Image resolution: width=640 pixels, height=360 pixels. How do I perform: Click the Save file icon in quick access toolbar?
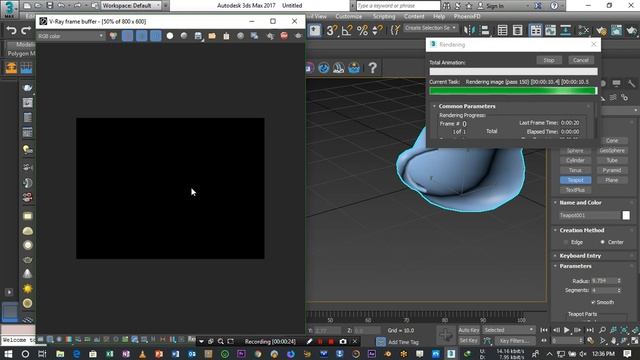pyautogui.click(x=50, y=6)
